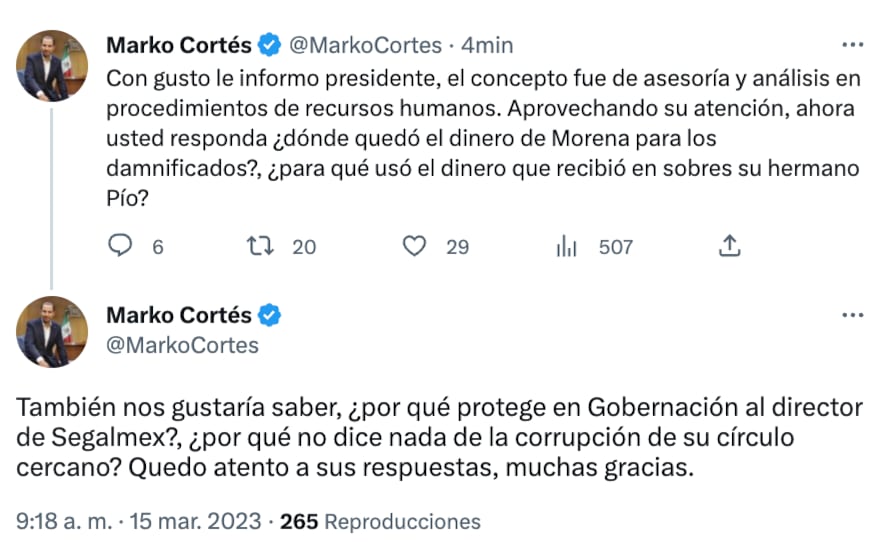The width and height of the screenshot is (884, 542).
Task: Open view analytics bar-chart icon
Action: click(567, 246)
